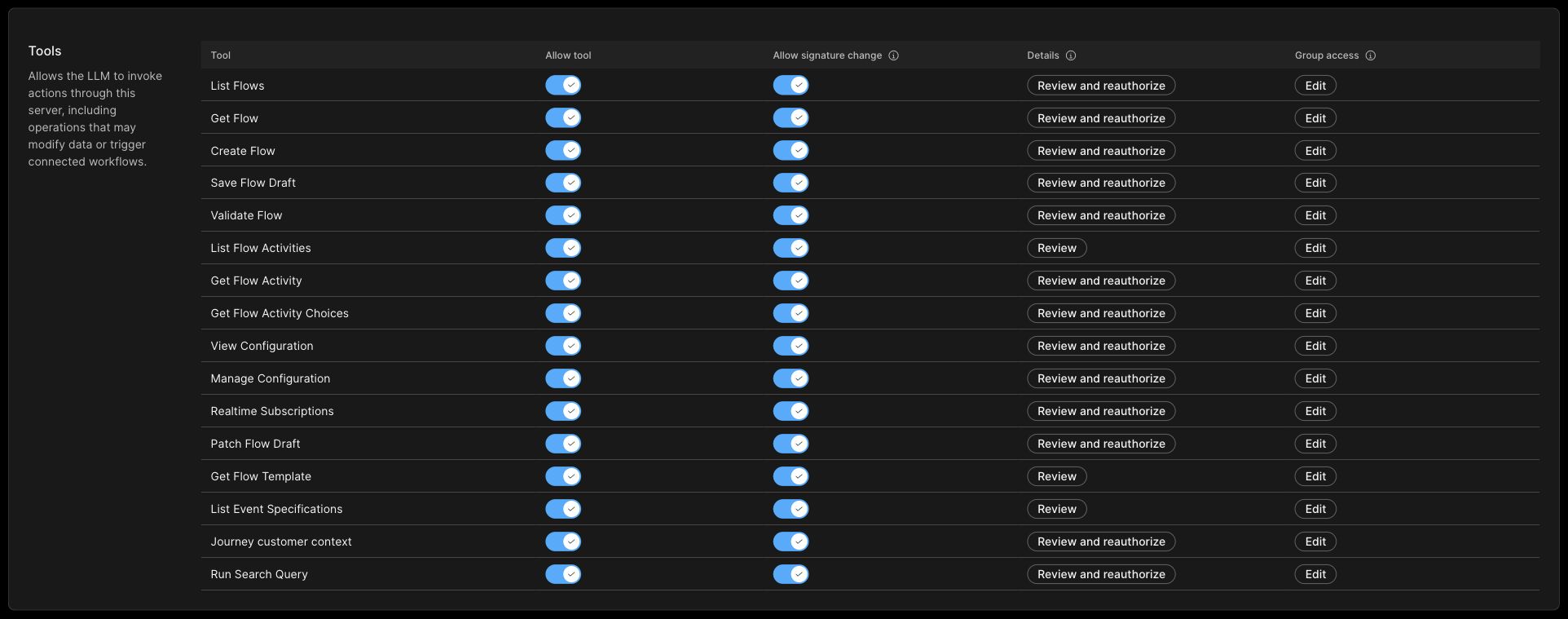Toggle signature change for Realtime Subscriptions
This screenshot has width=1568, height=619.
791,411
